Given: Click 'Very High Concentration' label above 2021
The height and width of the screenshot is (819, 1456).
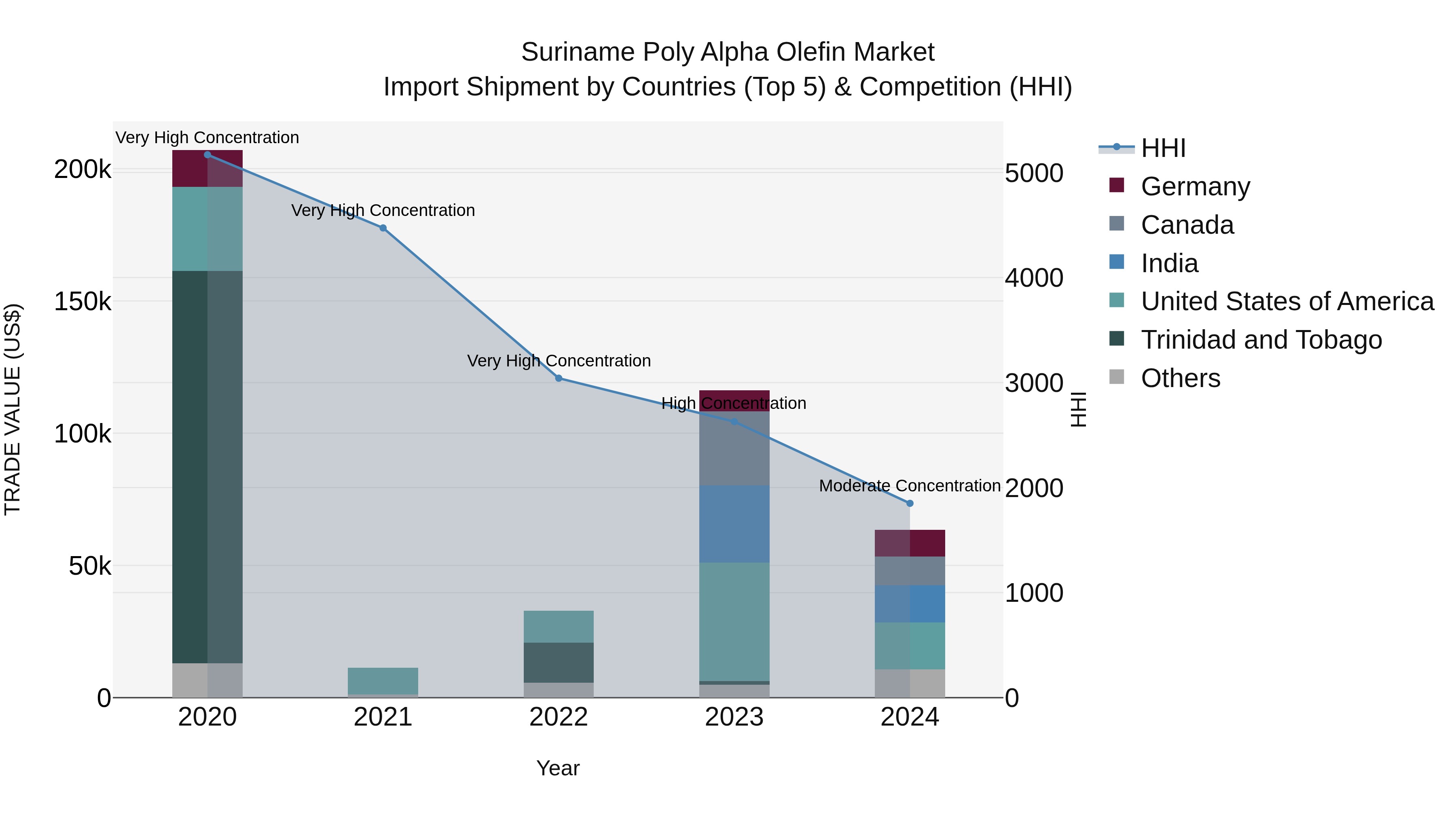Looking at the screenshot, I should click(x=383, y=210).
